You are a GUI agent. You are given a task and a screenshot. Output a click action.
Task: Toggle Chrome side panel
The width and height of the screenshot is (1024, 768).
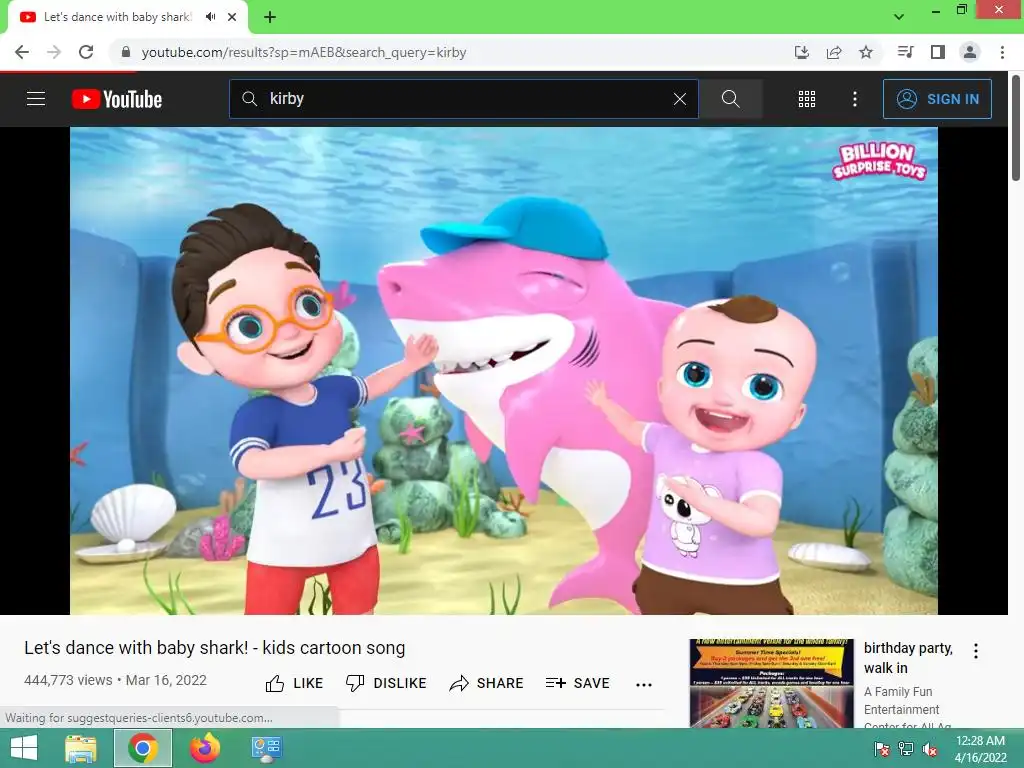(938, 52)
